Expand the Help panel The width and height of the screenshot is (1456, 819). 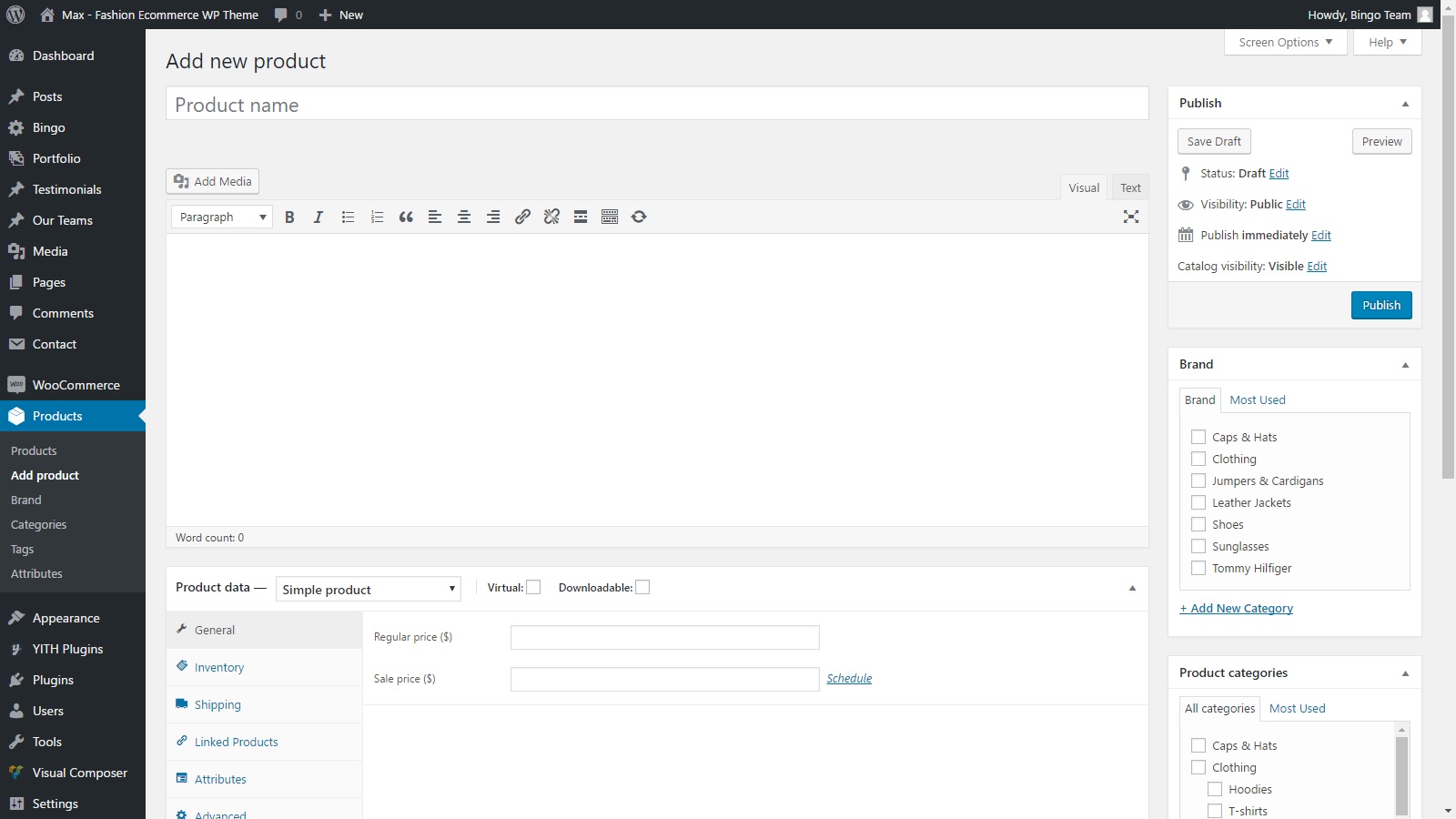pos(1388,42)
